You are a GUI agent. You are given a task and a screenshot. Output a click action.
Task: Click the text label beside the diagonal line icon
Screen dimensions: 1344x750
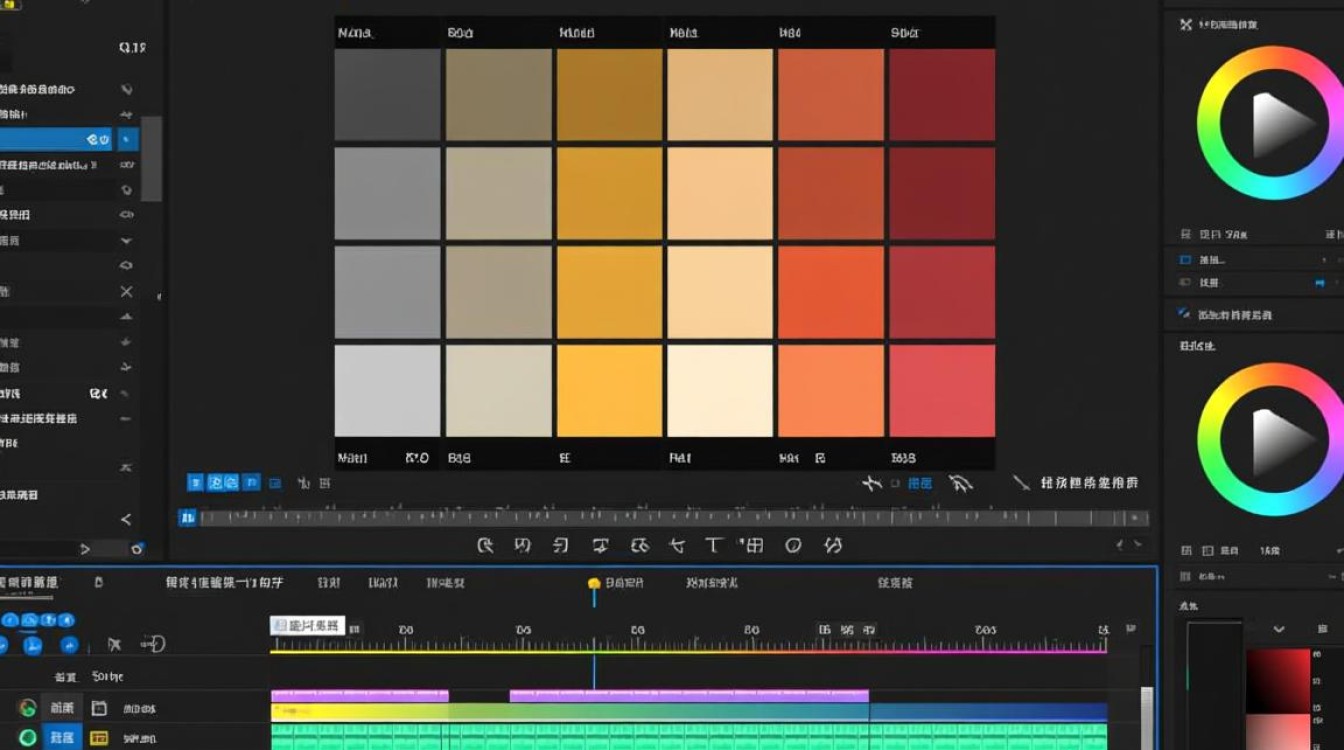click(1089, 483)
